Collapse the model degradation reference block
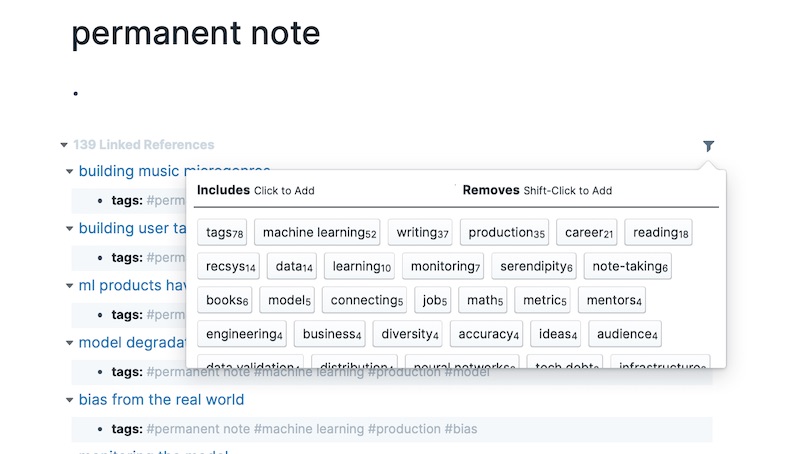This screenshot has height=454, width=800. pos(70,343)
